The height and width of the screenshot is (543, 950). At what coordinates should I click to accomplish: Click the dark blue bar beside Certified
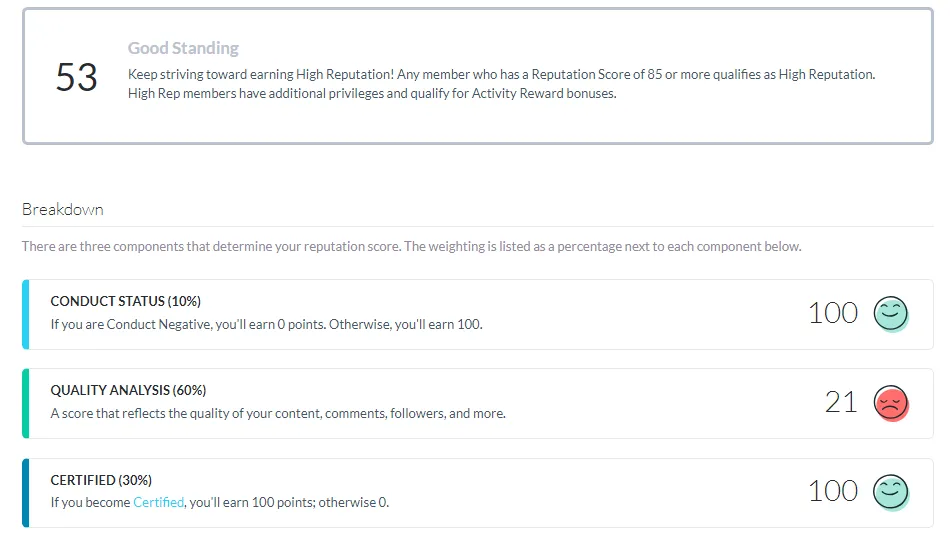pyautogui.click(x=25, y=493)
